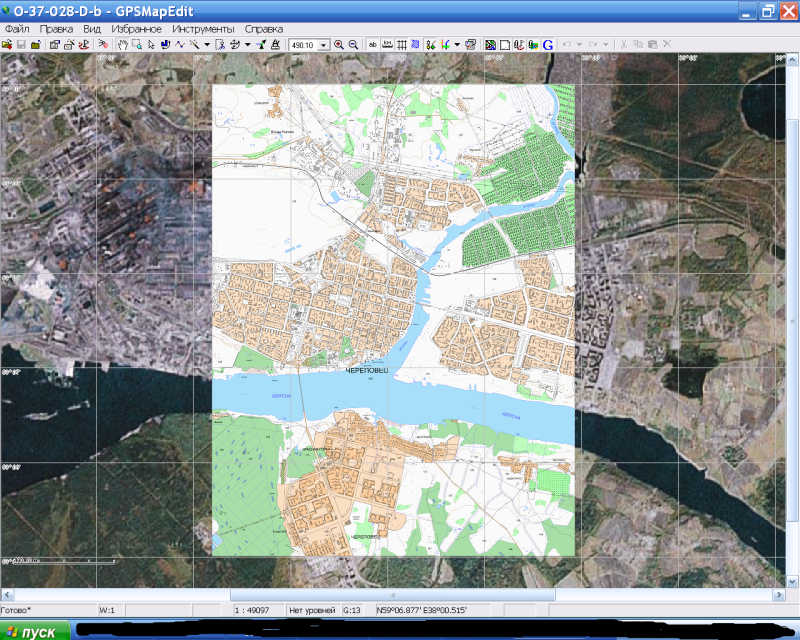This screenshot has height=640, width=800.
Task: Select the hand pan tool
Action: [123, 45]
